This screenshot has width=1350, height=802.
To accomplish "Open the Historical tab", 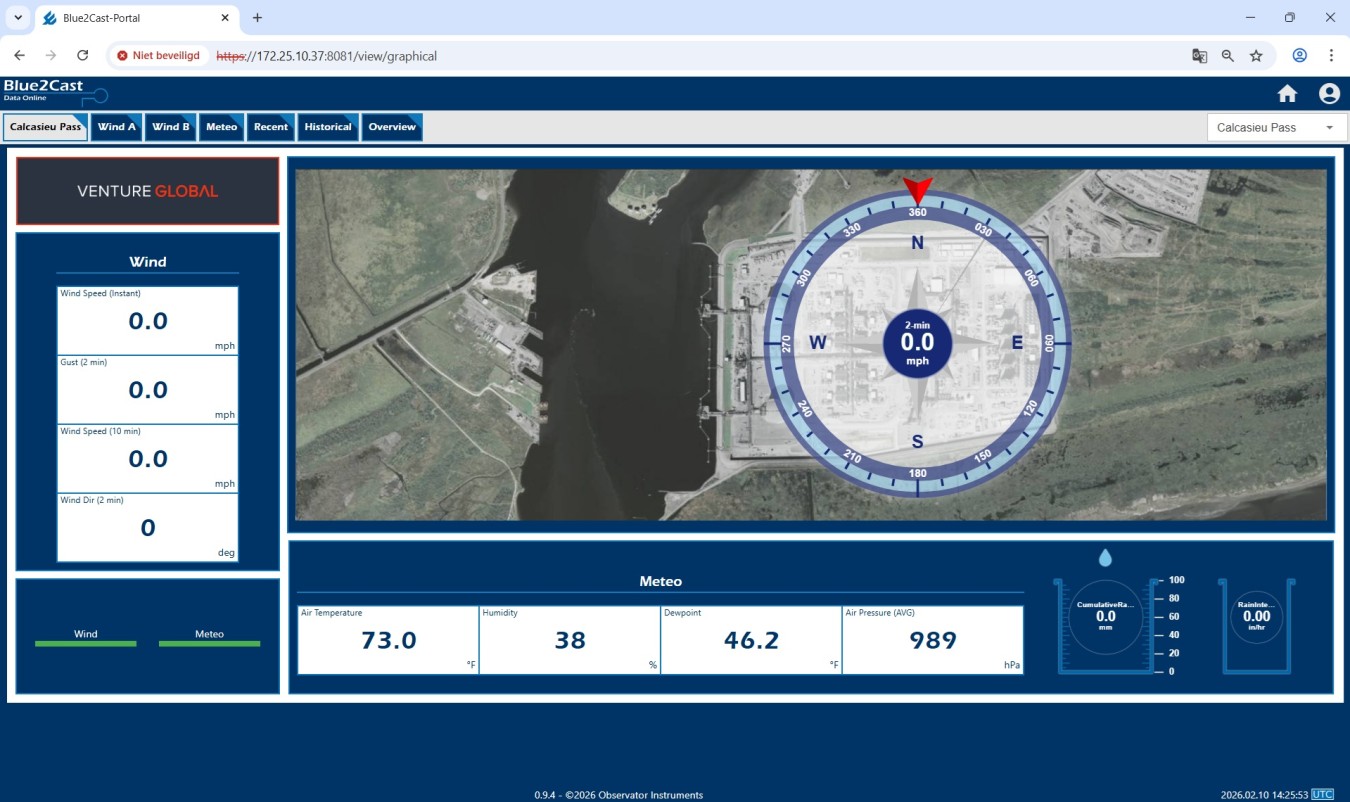I will tap(328, 127).
